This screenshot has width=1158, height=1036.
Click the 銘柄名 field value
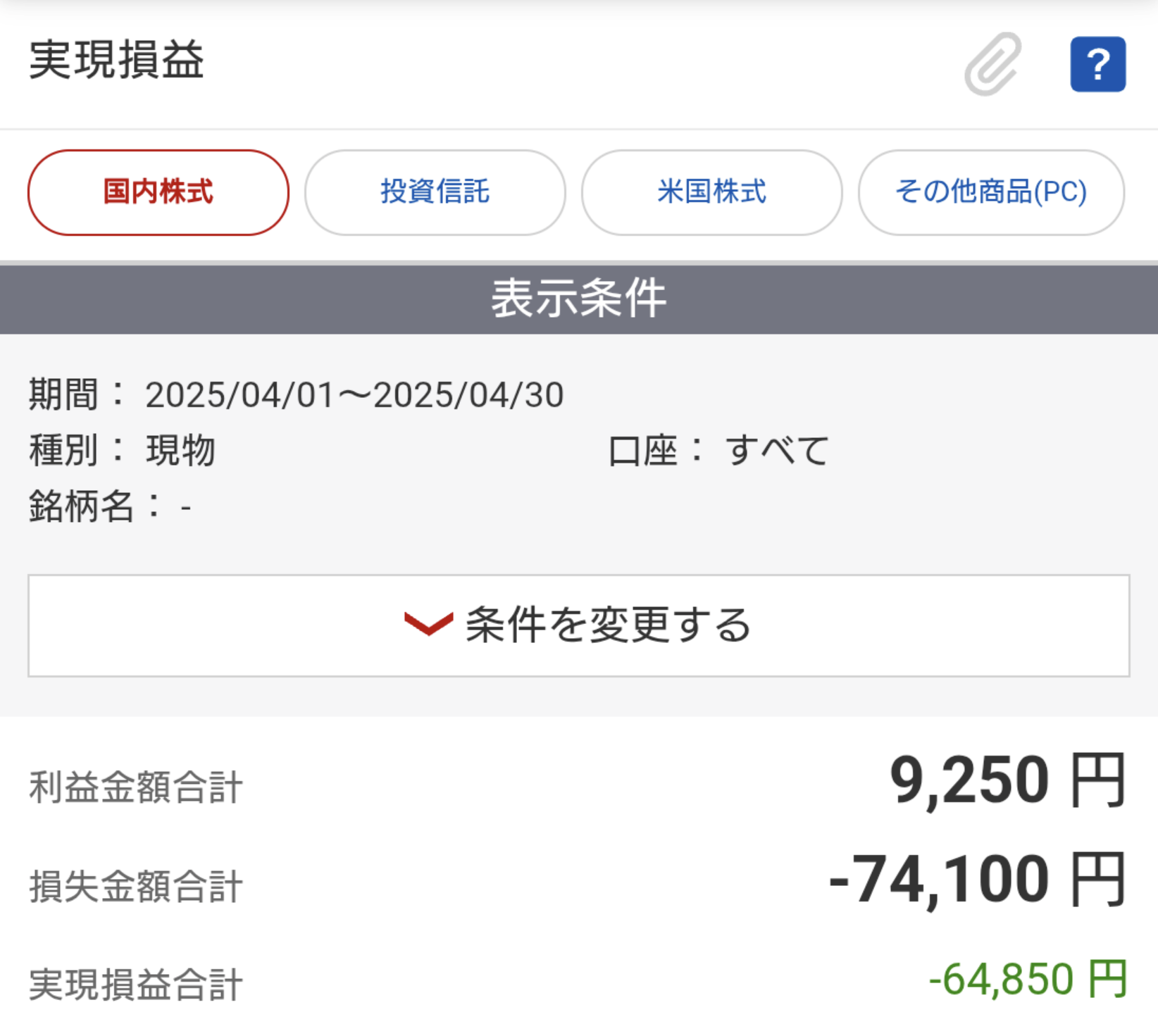pyautogui.click(x=186, y=508)
